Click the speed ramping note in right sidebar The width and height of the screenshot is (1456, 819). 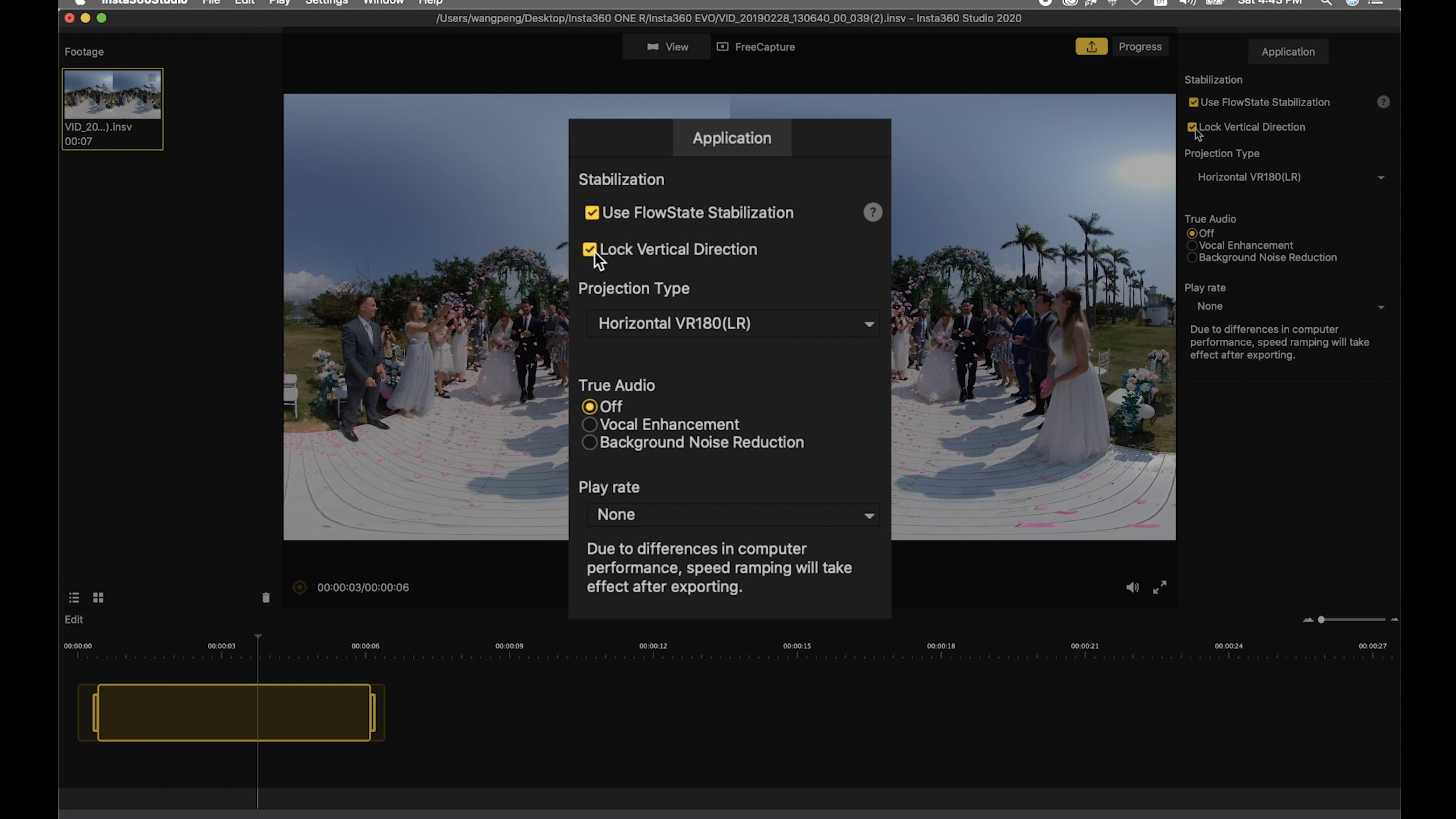1279,342
